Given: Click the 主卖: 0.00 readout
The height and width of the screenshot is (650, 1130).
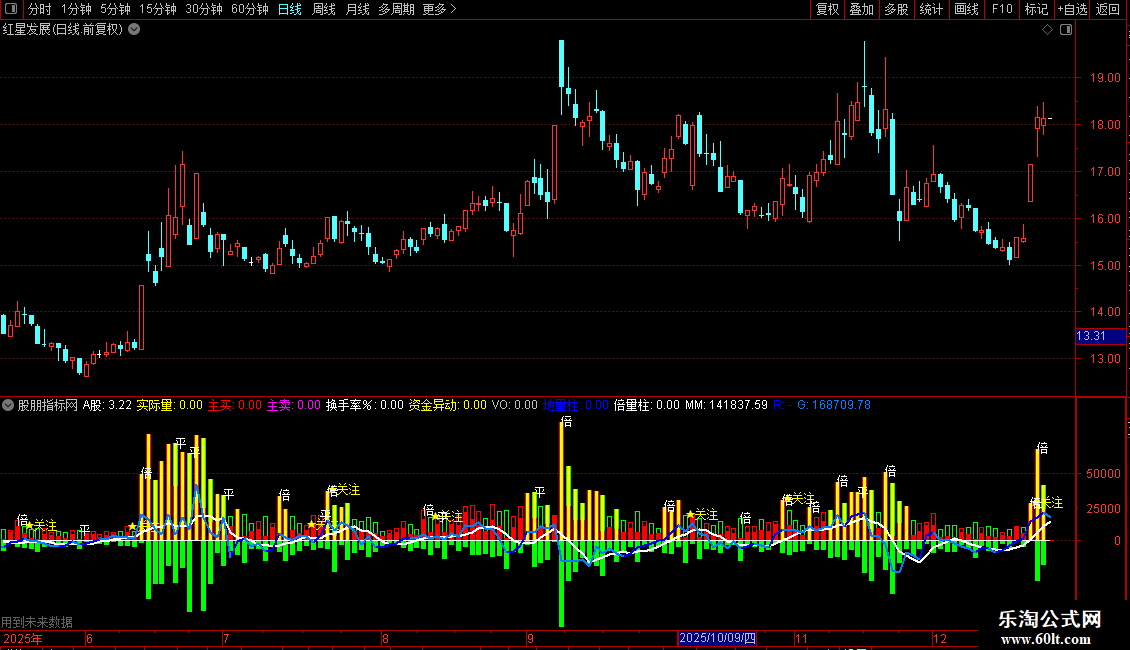Looking at the screenshot, I should pos(293,405).
